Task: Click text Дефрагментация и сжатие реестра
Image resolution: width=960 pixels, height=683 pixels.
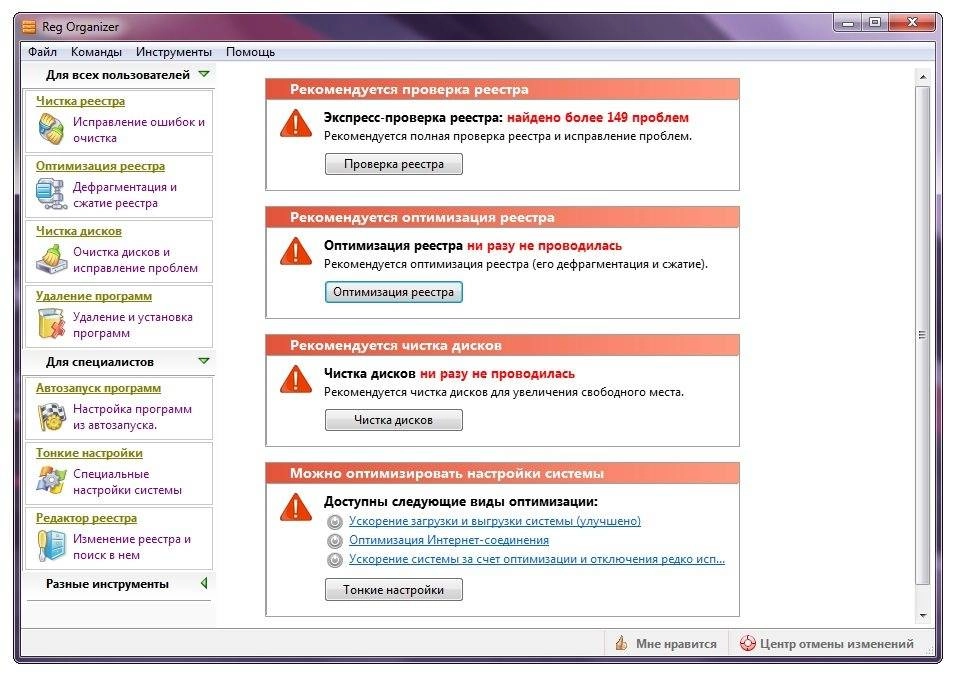Action: pyautogui.click(x=125, y=195)
